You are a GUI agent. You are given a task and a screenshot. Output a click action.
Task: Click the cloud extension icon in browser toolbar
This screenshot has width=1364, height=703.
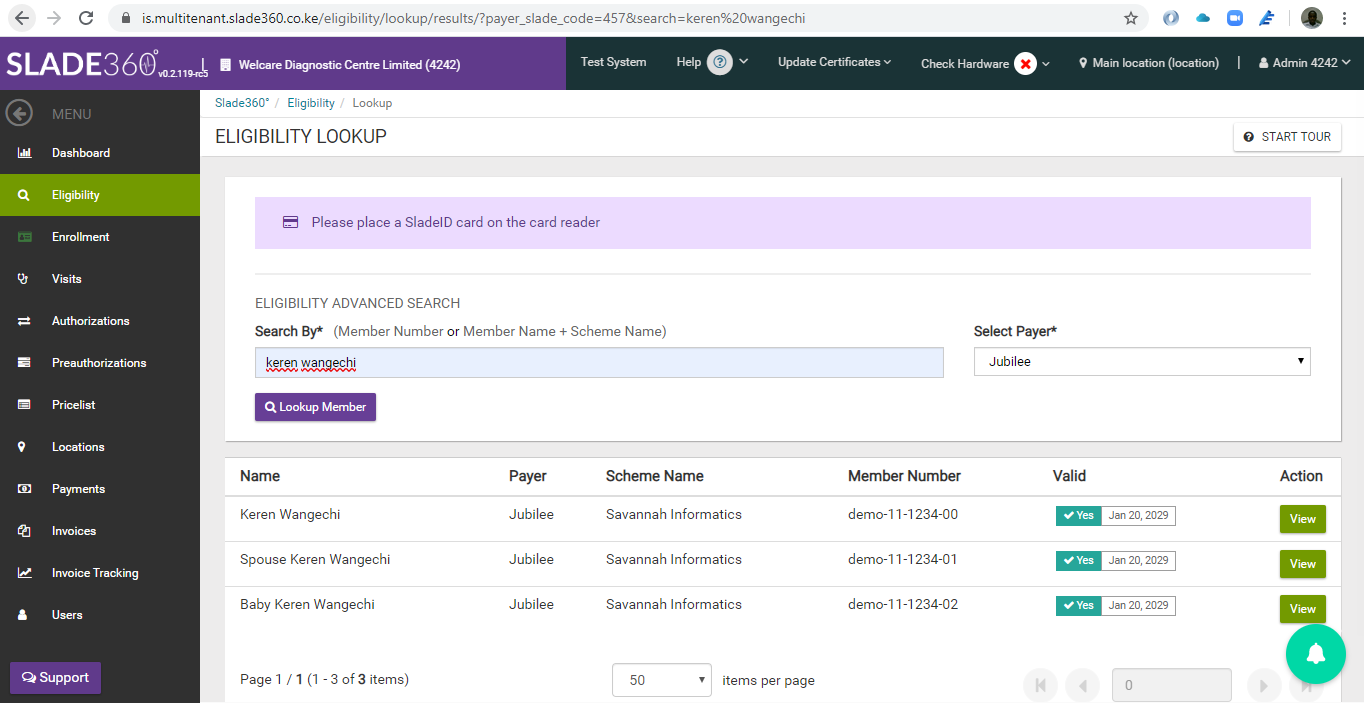click(x=1203, y=18)
